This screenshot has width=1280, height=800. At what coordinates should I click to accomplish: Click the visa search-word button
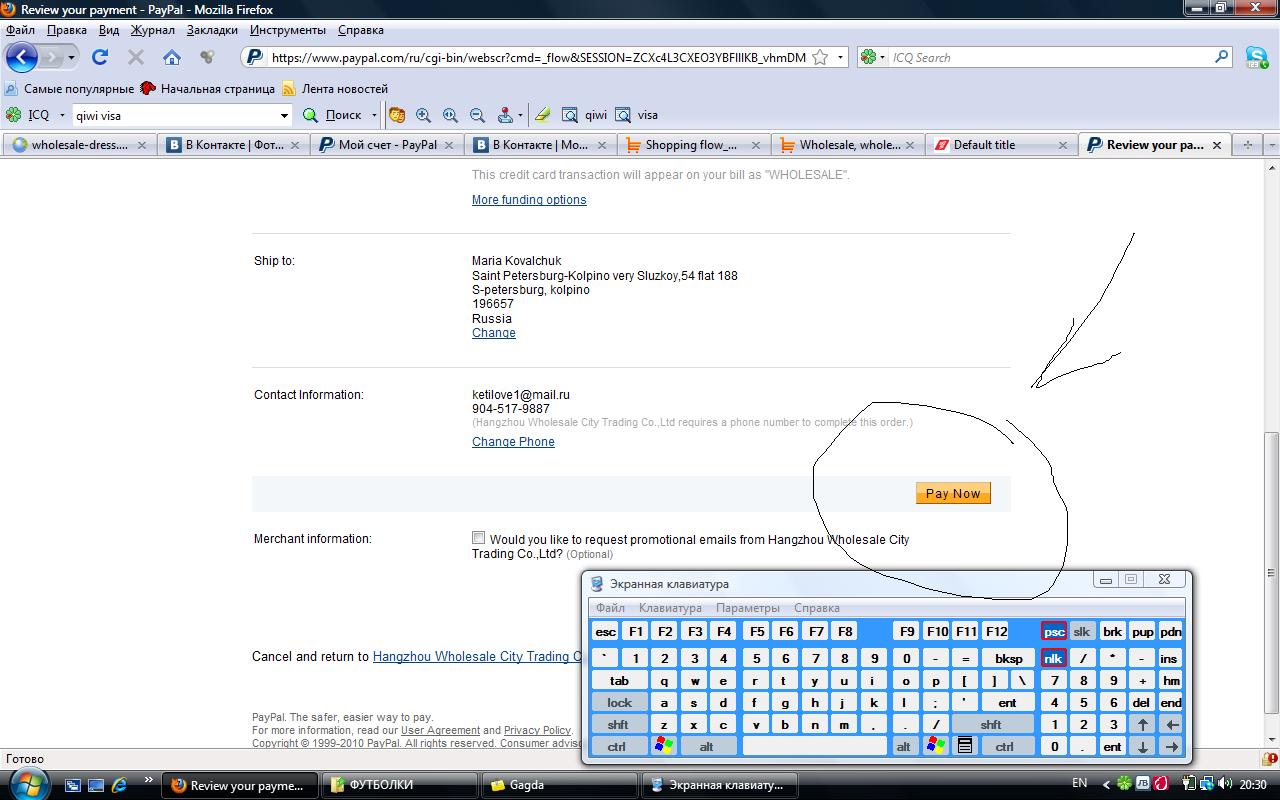coord(637,115)
